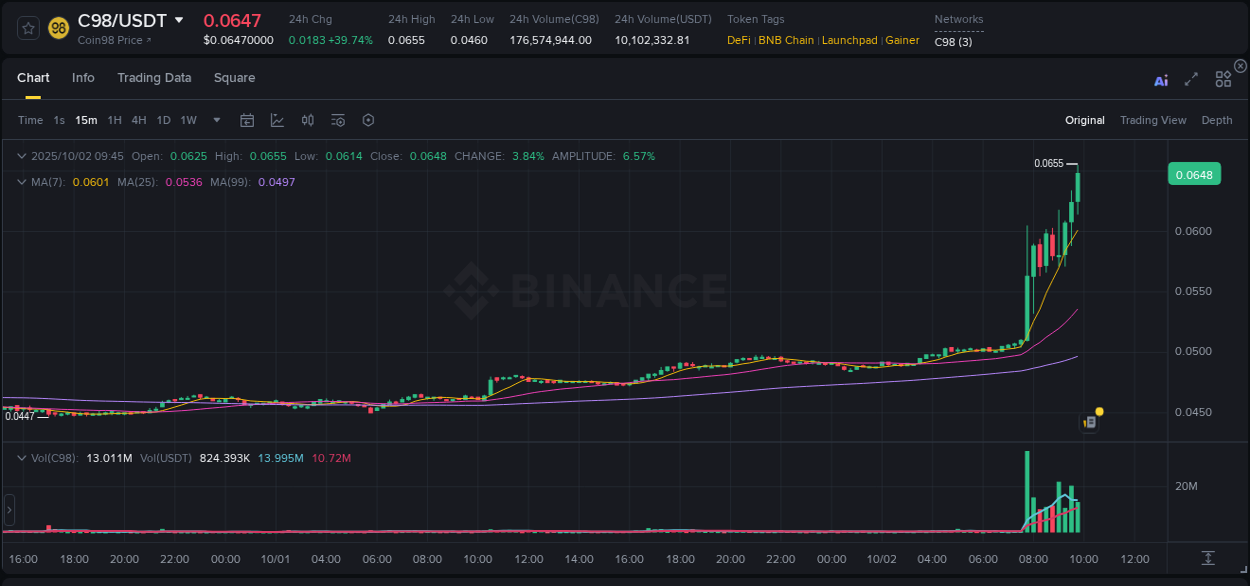
Task: Switch chart mode to Depth
Action: [1216, 120]
